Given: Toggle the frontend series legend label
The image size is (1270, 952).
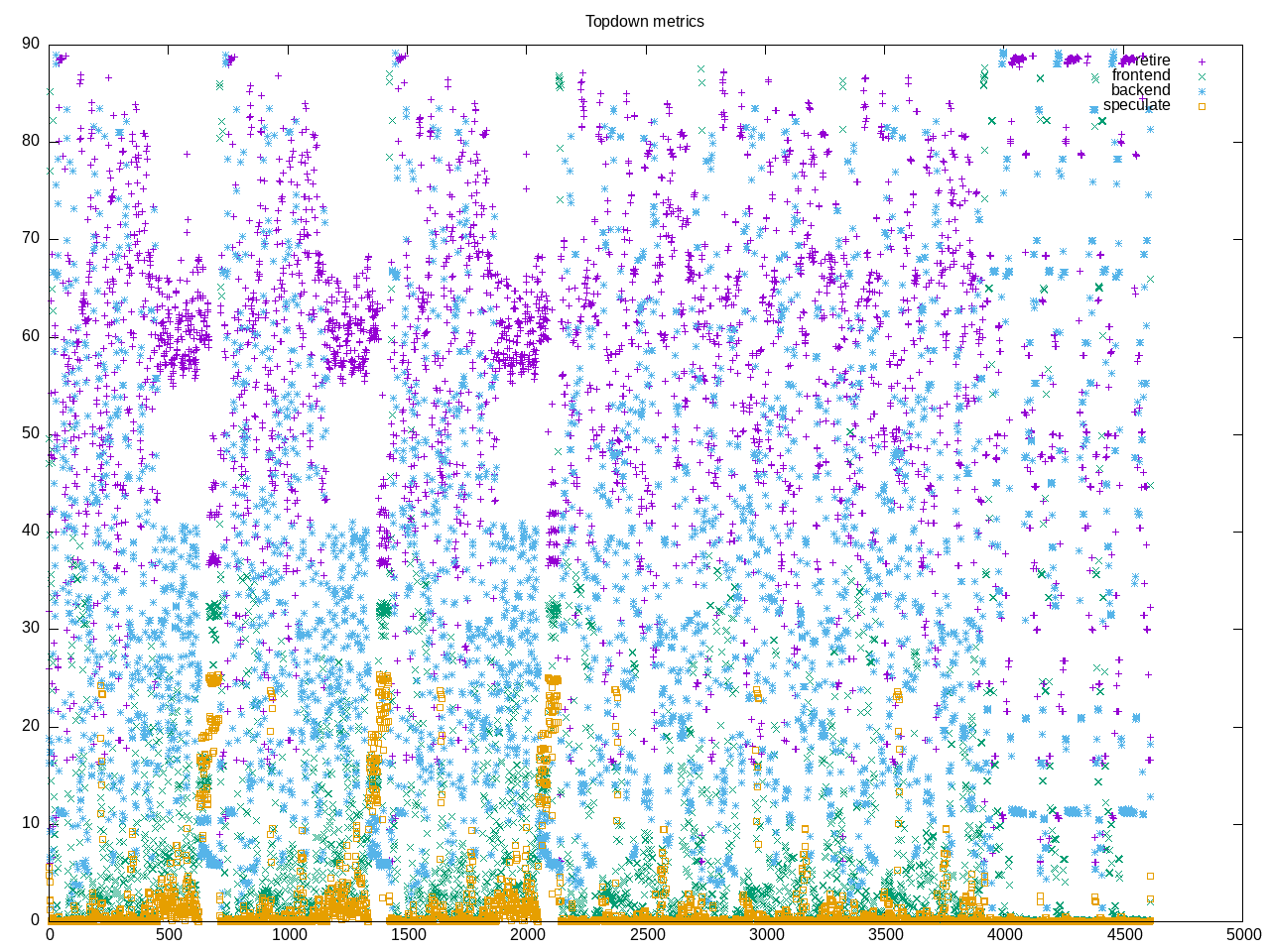Looking at the screenshot, I should click(1140, 75).
